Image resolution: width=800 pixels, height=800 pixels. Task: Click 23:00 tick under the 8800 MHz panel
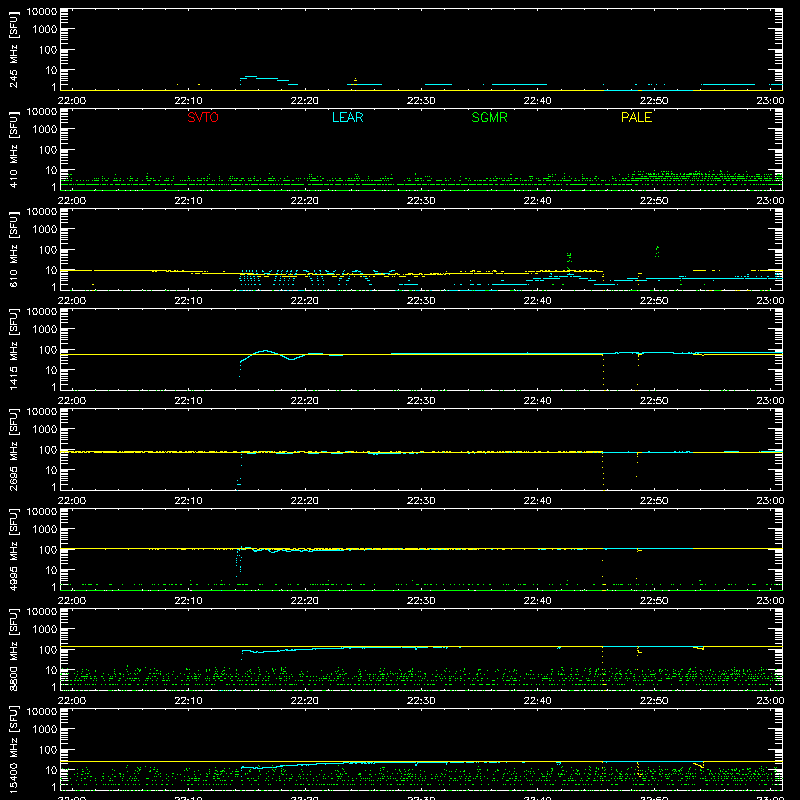coord(770,701)
